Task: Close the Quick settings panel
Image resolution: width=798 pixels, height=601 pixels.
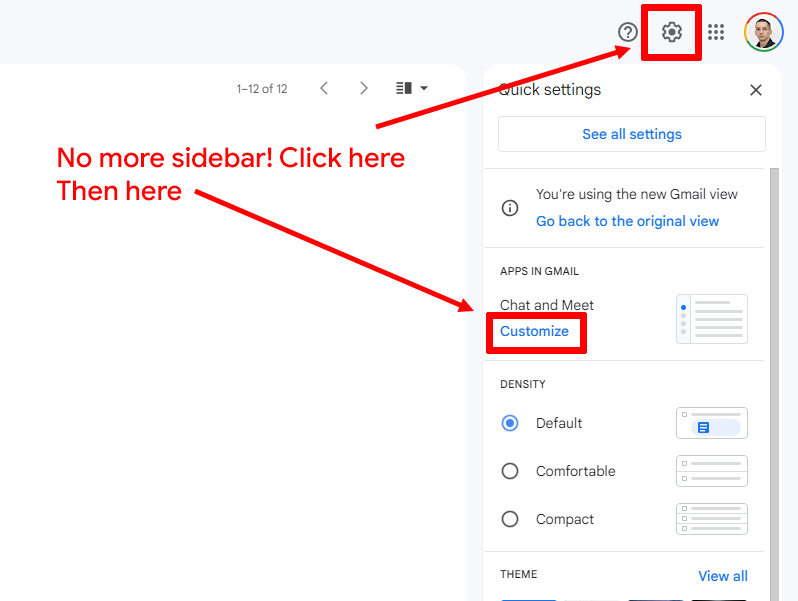Action: tap(755, 90)
